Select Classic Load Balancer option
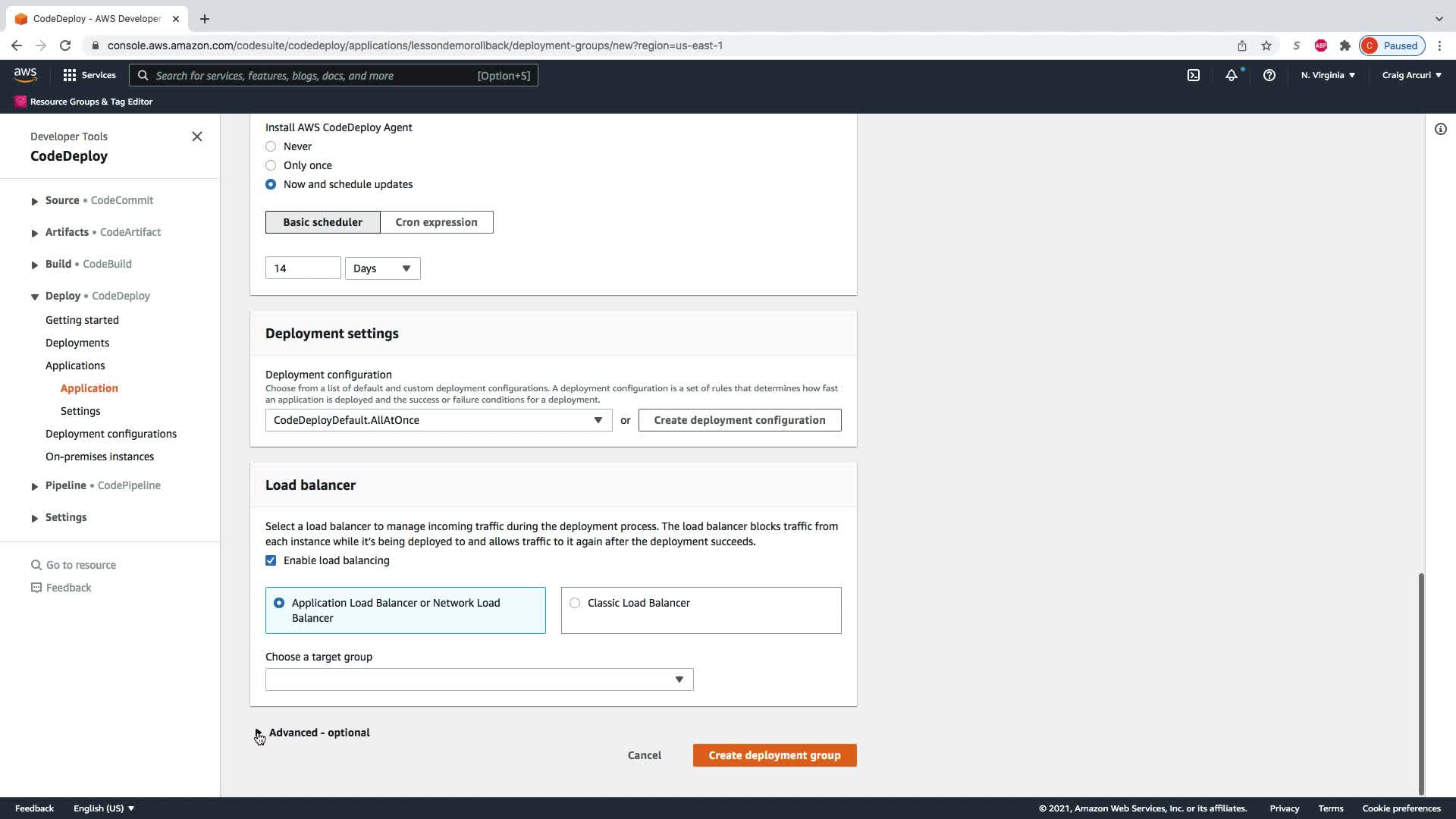The height and width of the screenshot is (819, 1456). point(575,603)
